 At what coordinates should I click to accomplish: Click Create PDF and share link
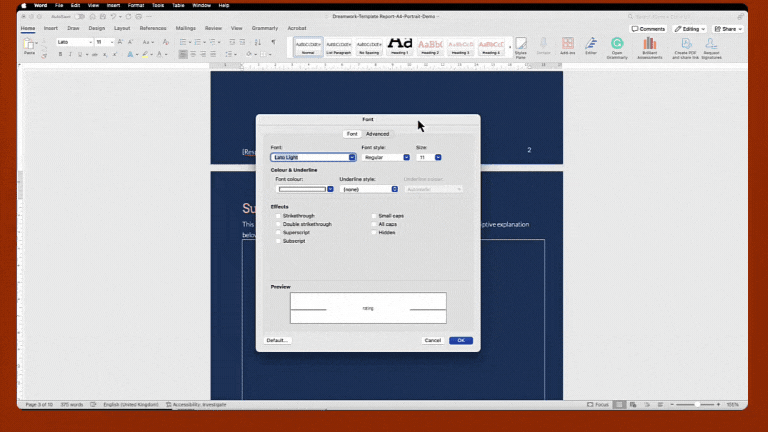pos(685,46)
